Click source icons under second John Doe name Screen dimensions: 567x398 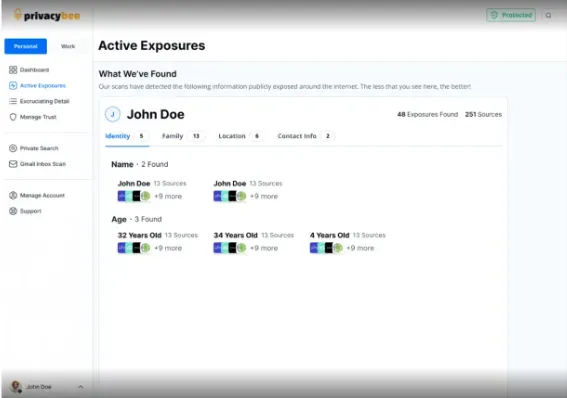[x=230, y=196]
